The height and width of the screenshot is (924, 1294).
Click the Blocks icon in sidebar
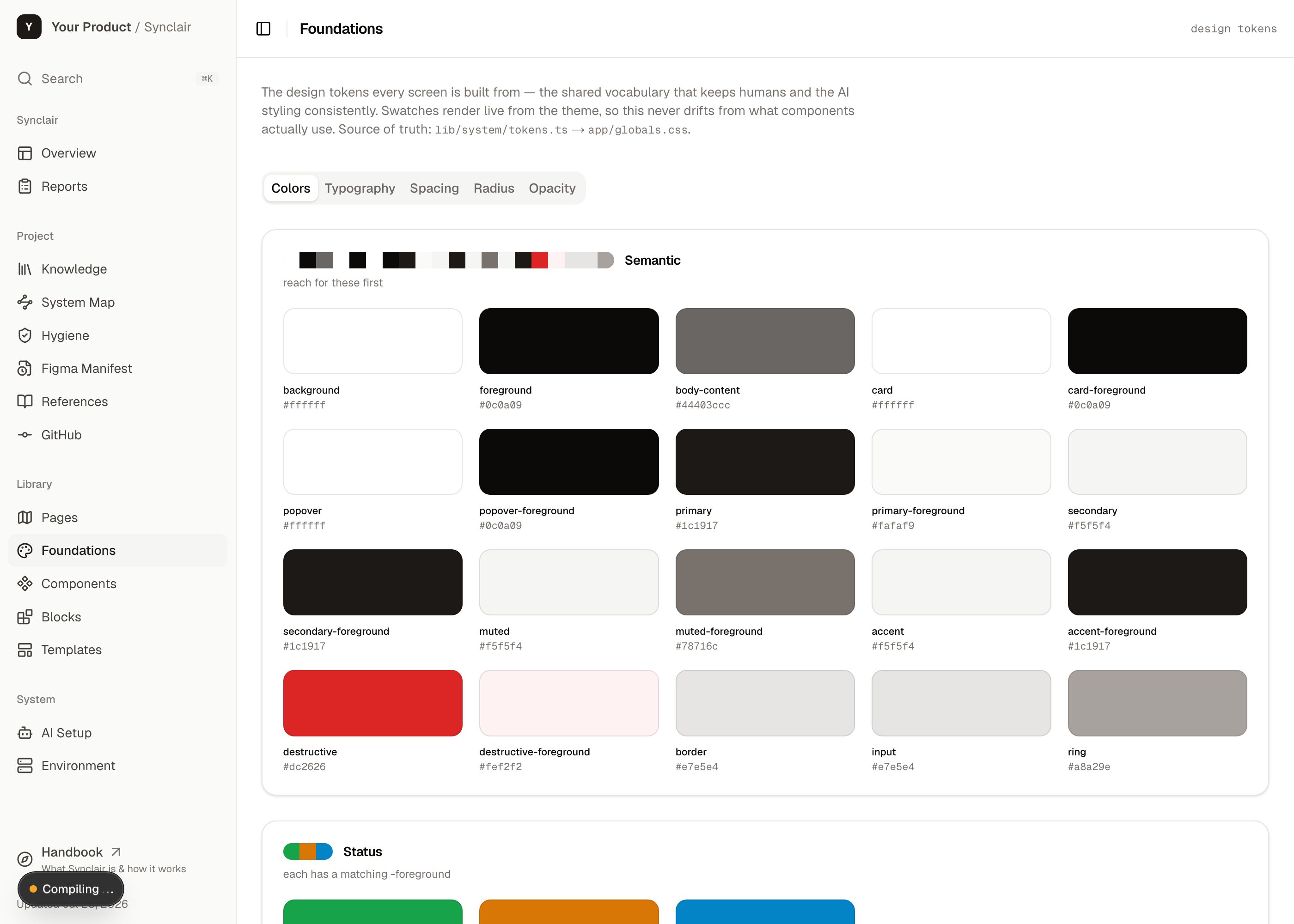coord(25,617)
